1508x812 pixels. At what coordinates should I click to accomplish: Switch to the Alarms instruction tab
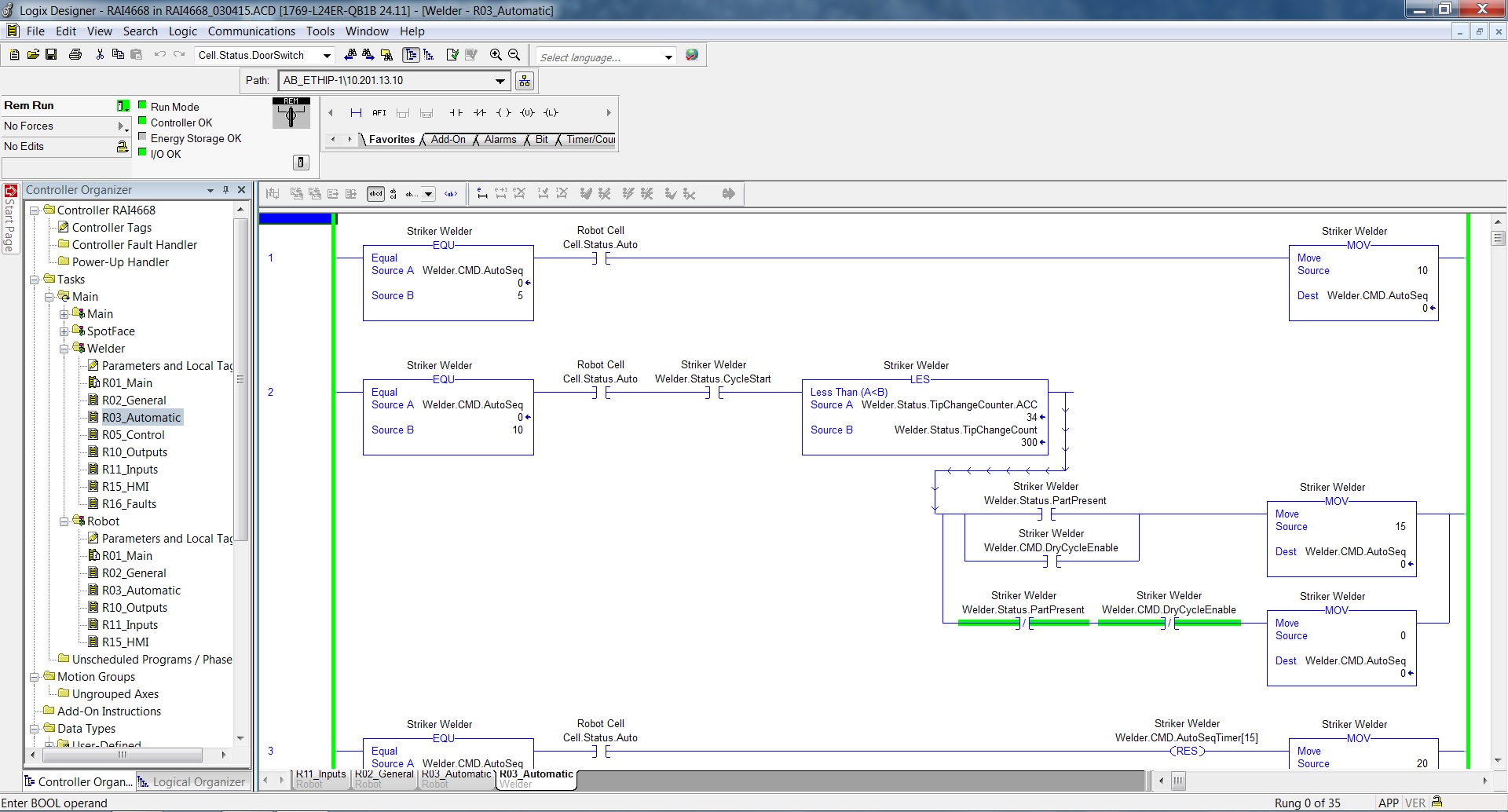pos(500,140)
